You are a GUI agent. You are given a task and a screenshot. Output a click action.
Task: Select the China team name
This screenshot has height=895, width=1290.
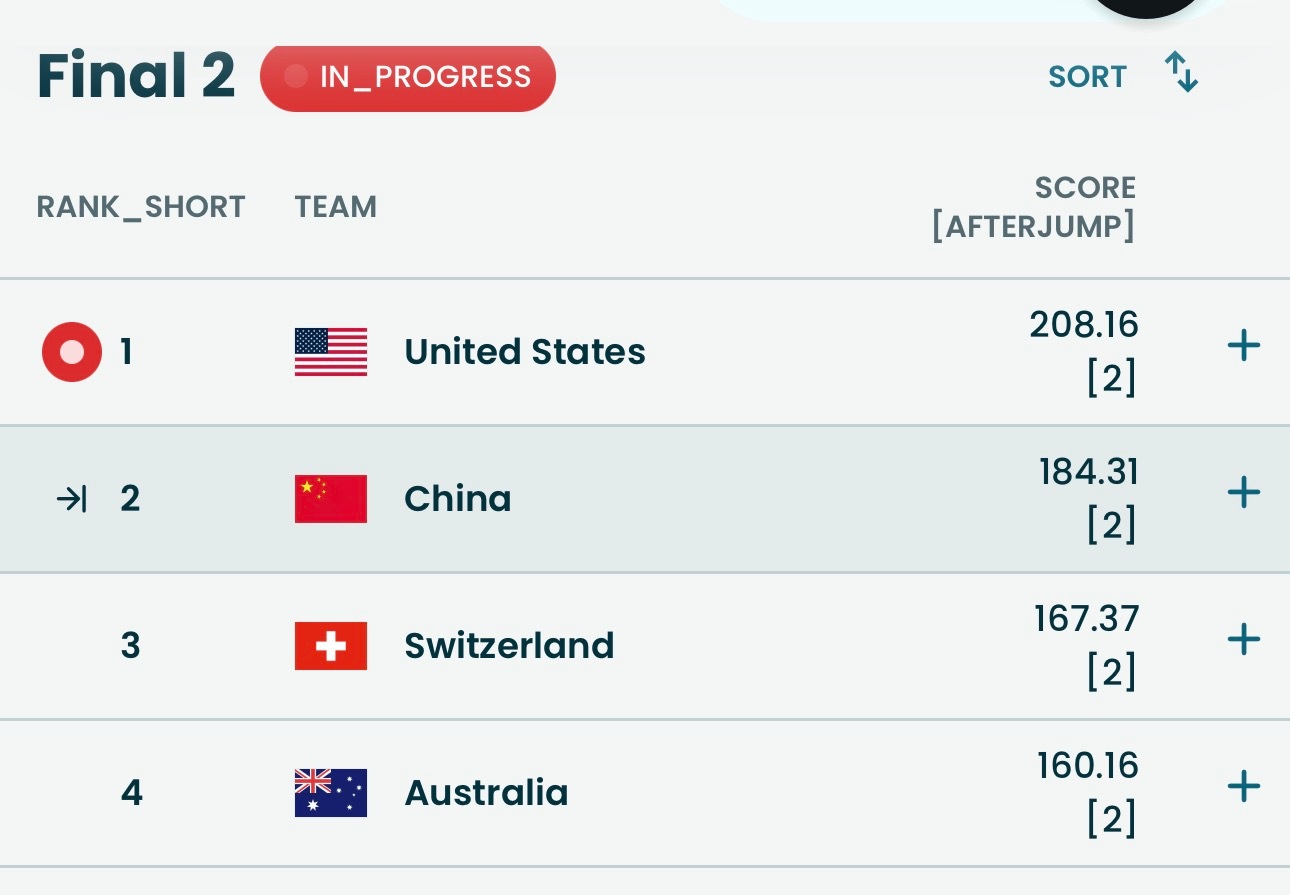pyautogui.click(x=457, y=499)
